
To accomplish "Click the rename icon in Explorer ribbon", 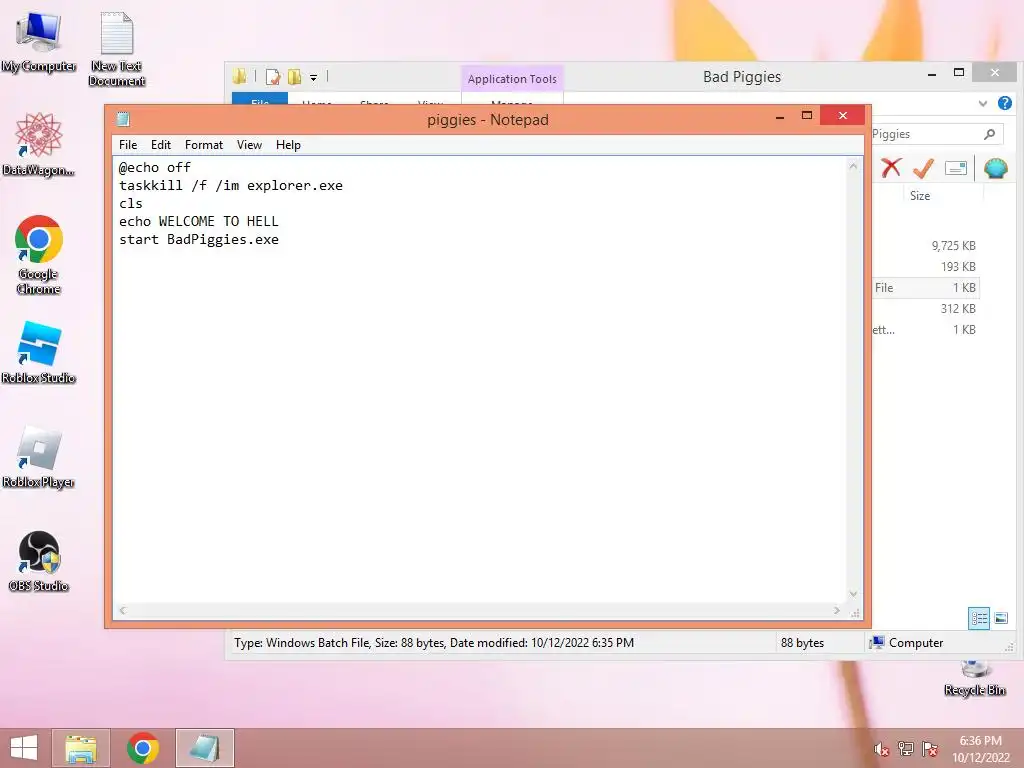I will 955,168.
